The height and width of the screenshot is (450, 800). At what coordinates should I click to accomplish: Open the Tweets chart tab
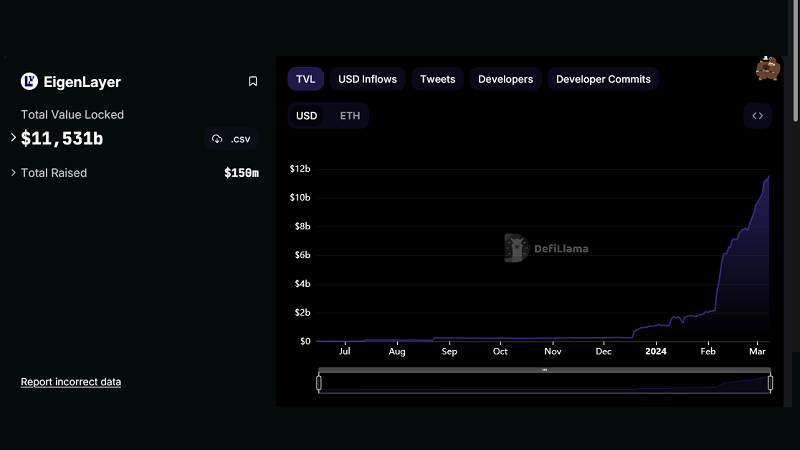[437, 79]
